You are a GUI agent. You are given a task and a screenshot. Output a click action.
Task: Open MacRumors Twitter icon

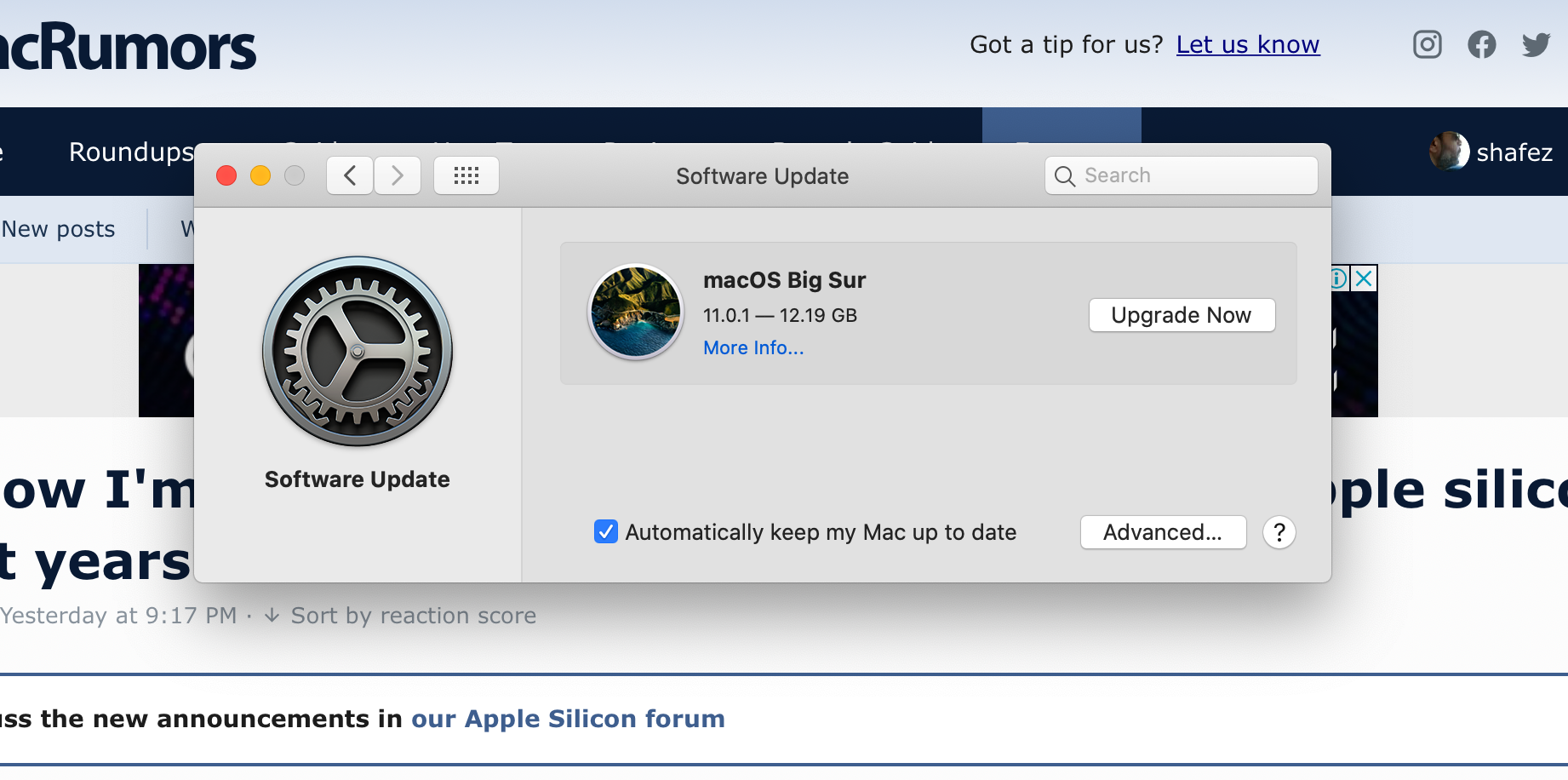click(1537, 44)
